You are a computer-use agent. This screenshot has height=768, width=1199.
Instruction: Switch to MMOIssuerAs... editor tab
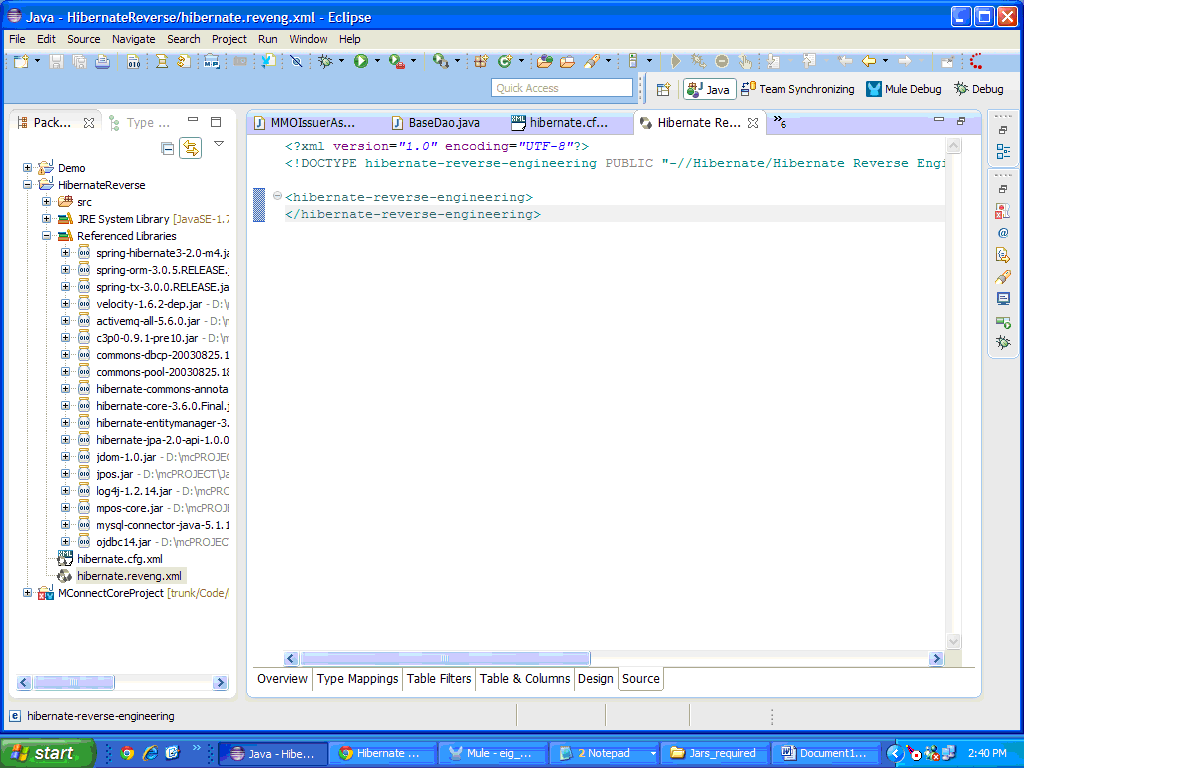tap(312, 122)
